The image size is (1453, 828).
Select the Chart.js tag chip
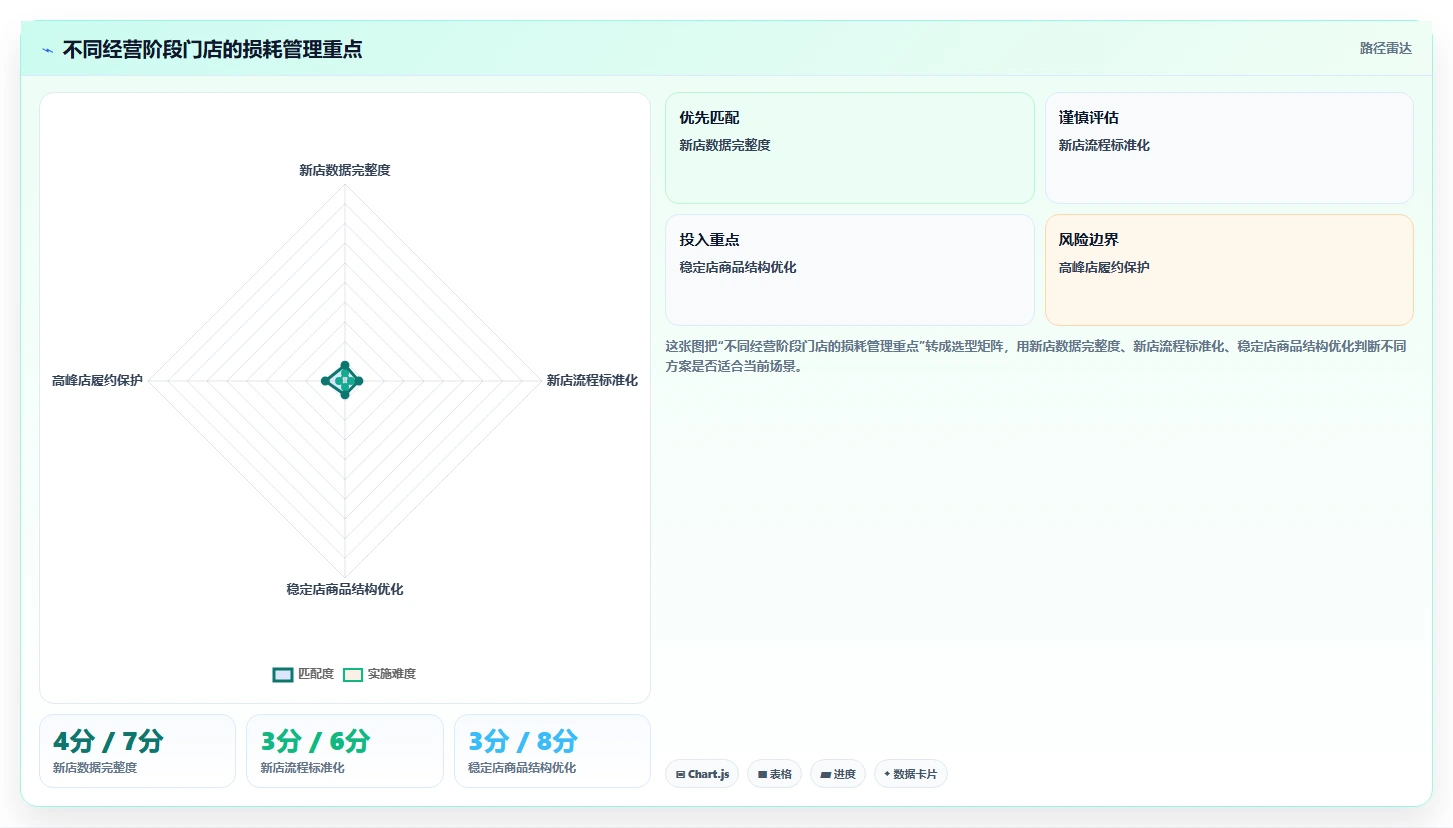click(x=702, y=774)
